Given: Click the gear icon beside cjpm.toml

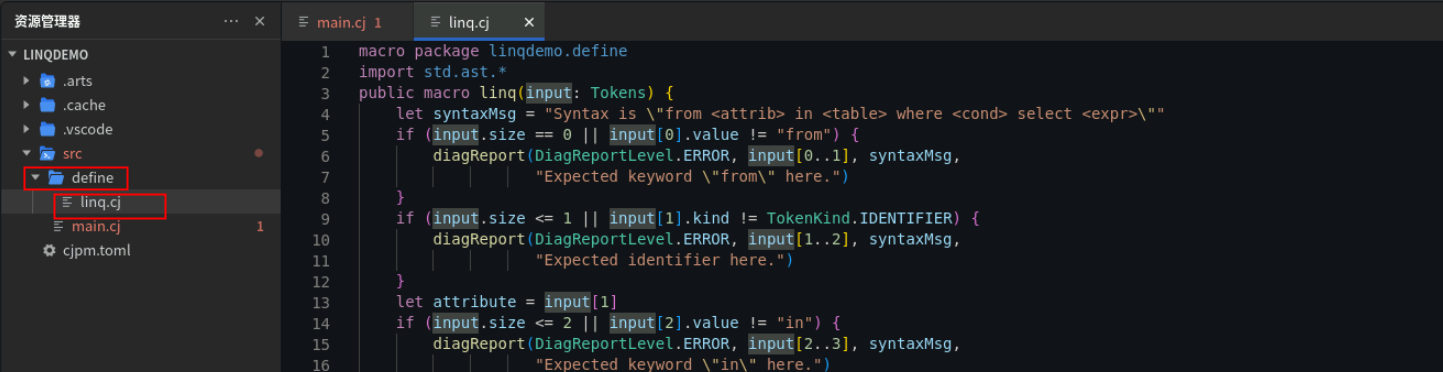Looking at the screenshot, I should [x=49, y=250].
